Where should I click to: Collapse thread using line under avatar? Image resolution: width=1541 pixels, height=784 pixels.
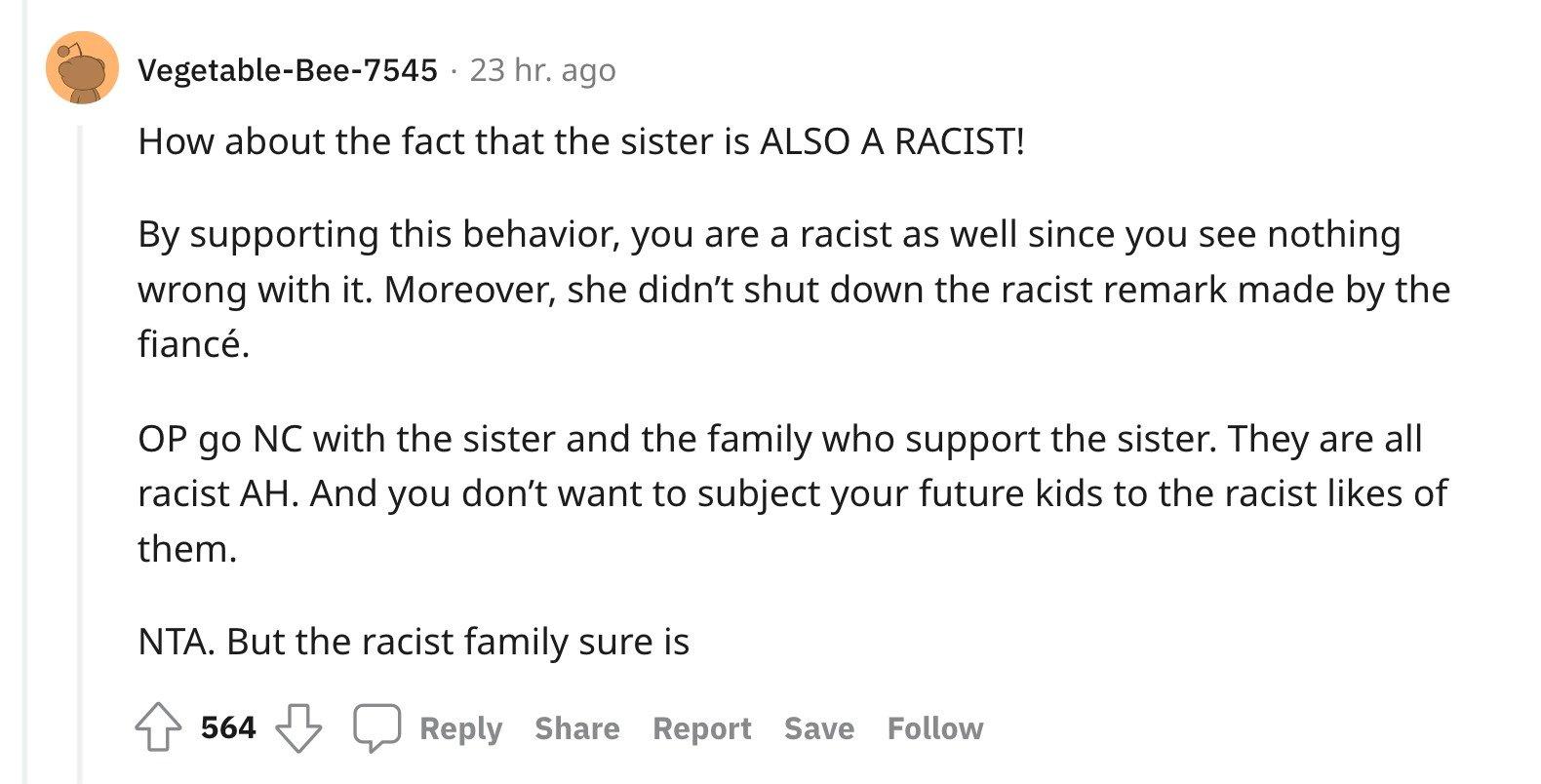[x=82, y=453]
